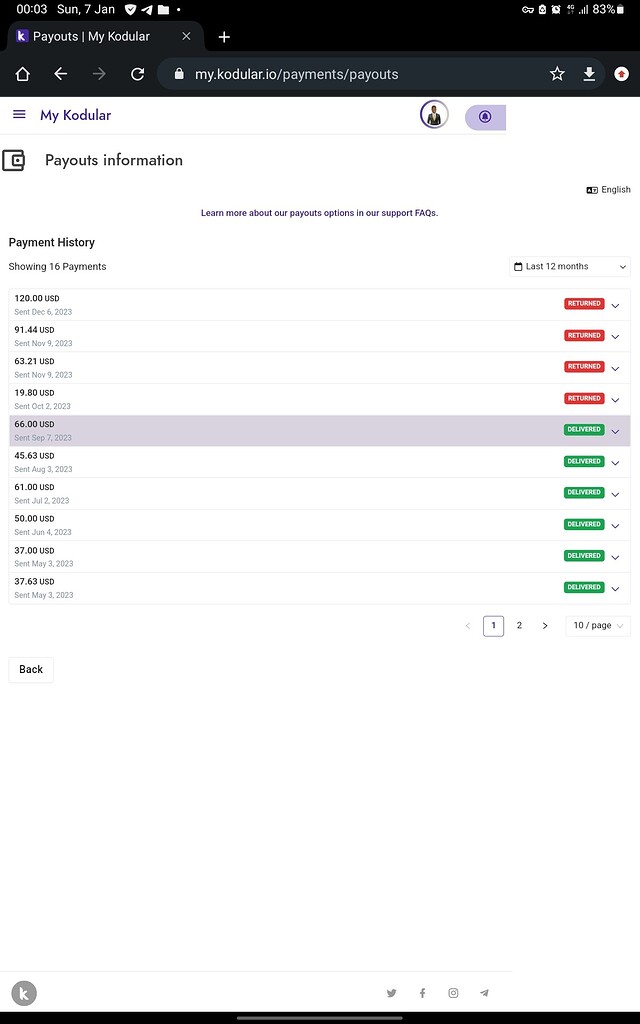The image size is (640, 1024).
Task: Click the Back button
Action: [x=30, y=669]
